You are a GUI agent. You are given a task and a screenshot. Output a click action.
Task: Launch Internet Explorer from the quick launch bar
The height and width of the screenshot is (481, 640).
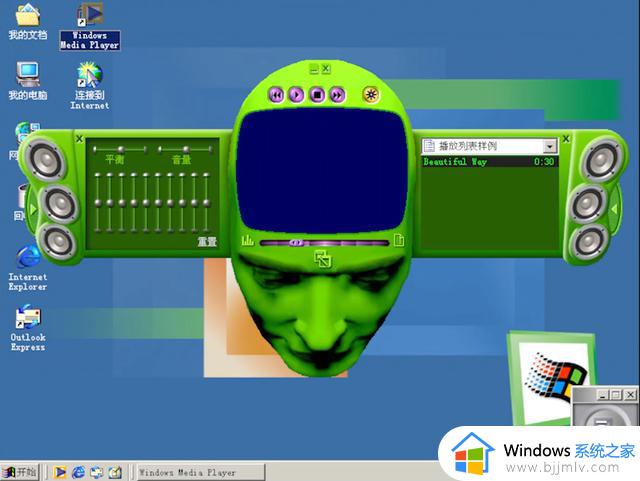click(78, 472)
